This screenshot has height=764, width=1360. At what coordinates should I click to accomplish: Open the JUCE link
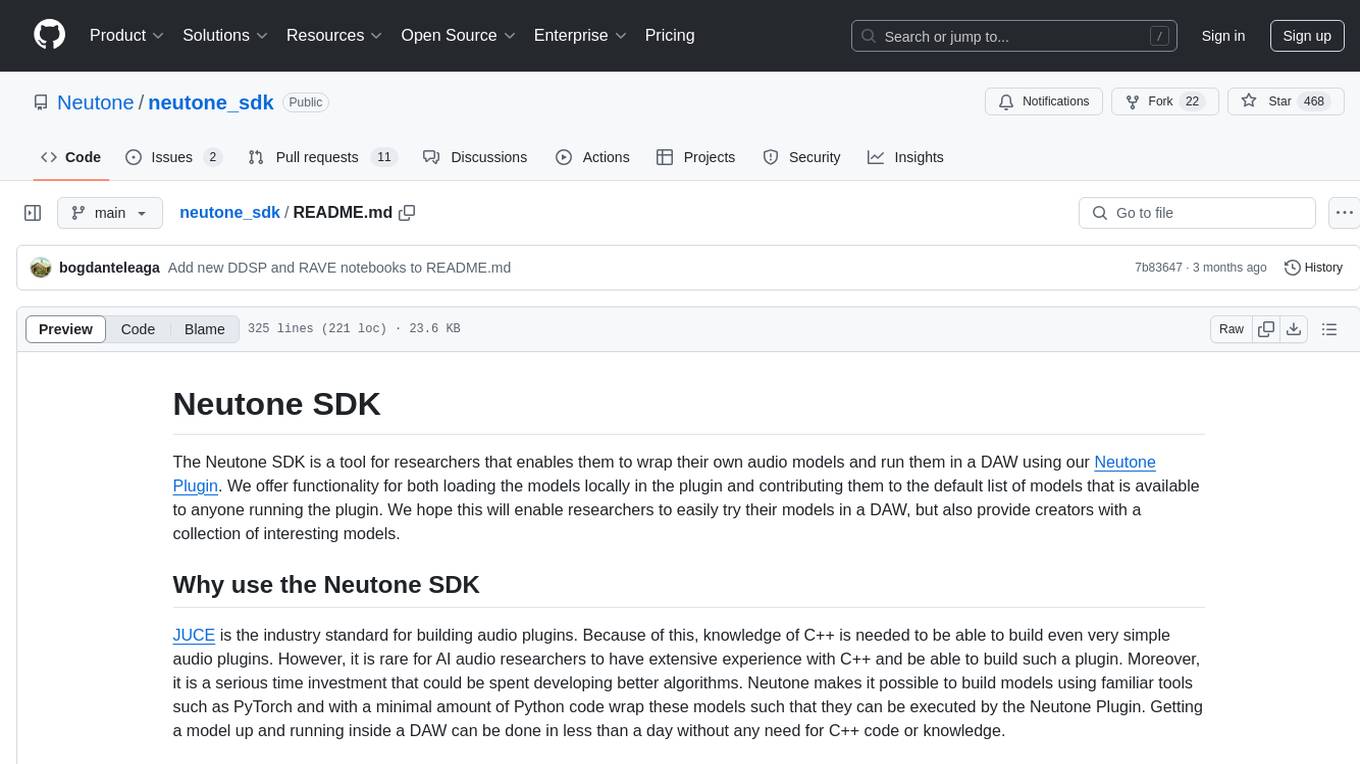(x=194, y=635)
